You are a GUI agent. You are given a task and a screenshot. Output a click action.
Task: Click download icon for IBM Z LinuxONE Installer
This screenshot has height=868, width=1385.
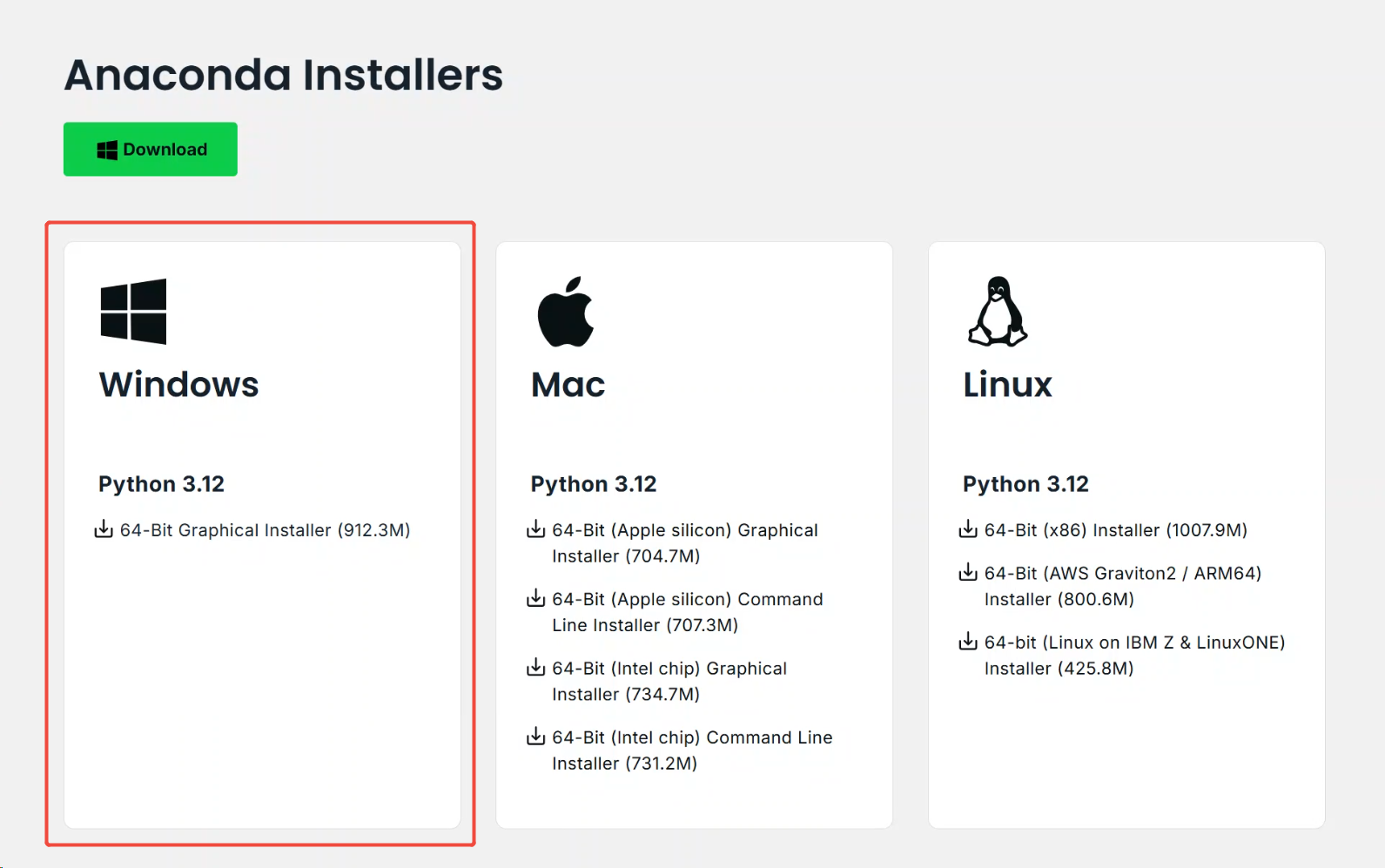tap(968, 642)
